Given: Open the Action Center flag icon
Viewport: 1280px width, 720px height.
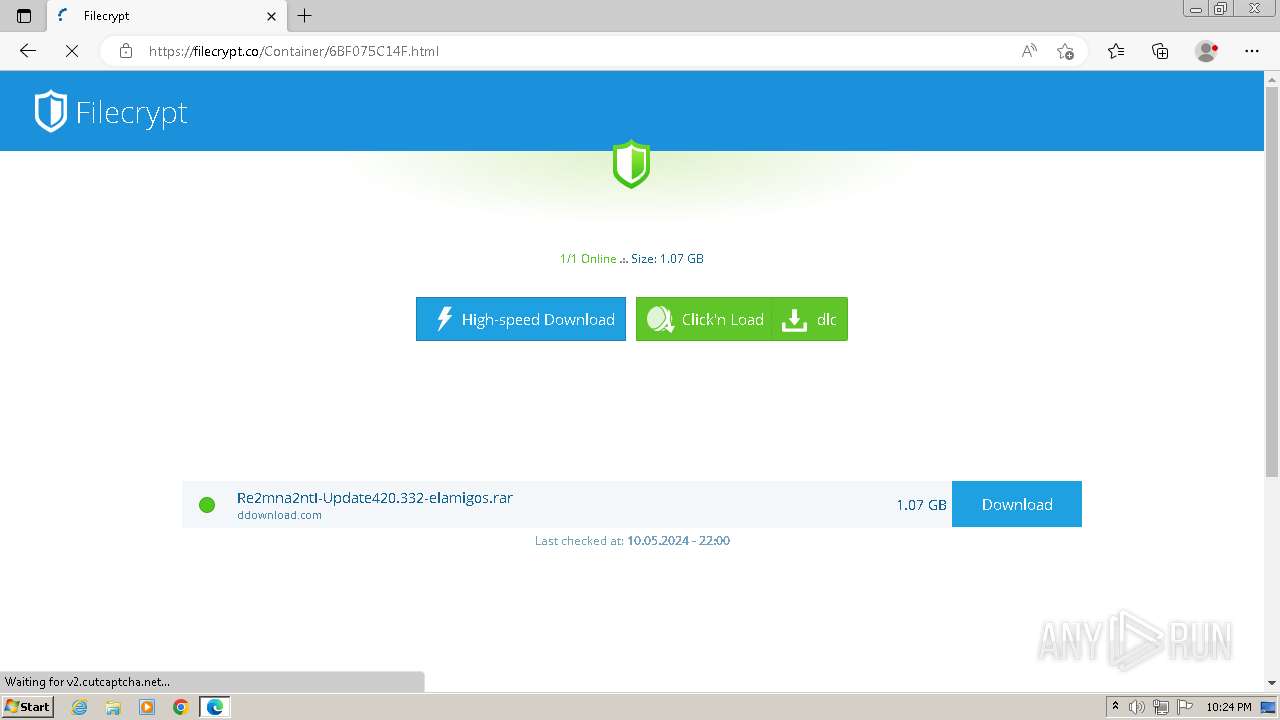Looking at the screenshot, I should tap(1184, 707).
